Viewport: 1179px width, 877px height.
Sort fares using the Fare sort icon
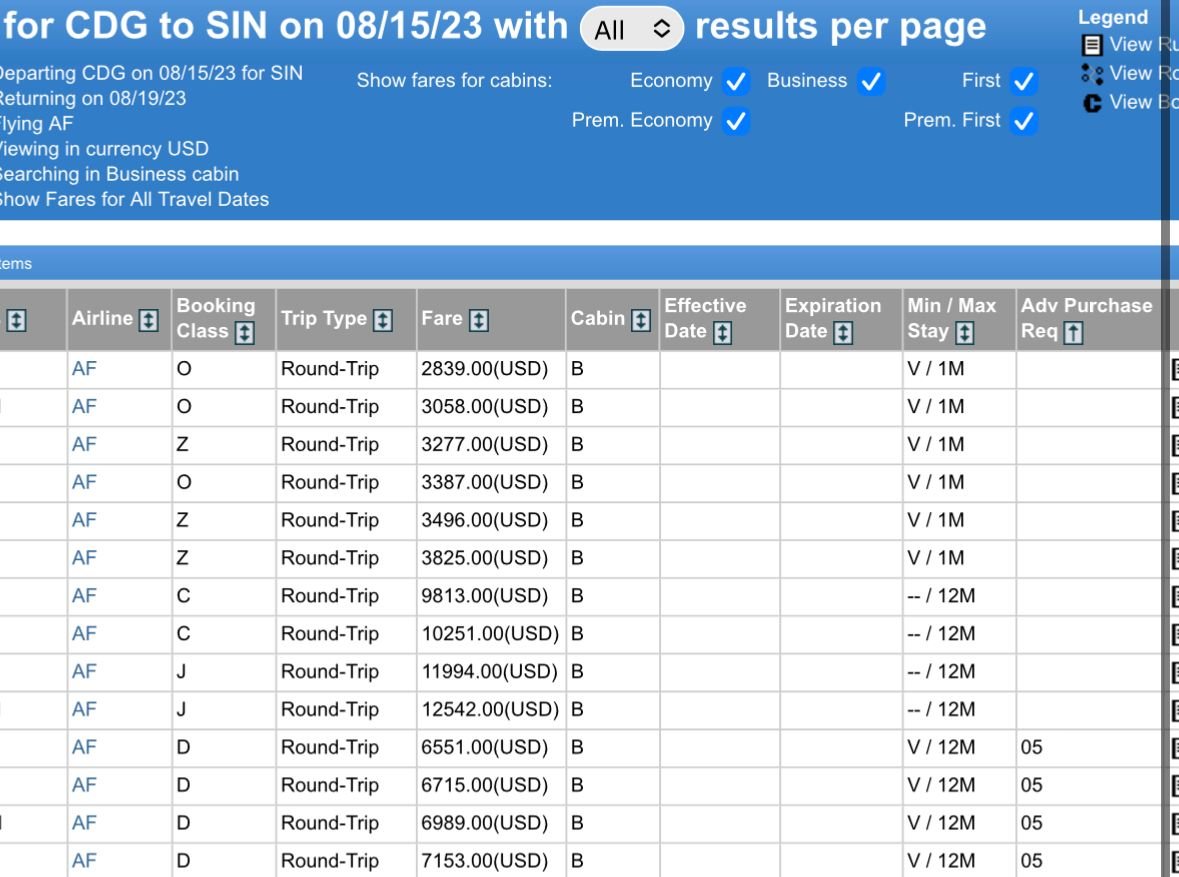[x=479, y=320]
